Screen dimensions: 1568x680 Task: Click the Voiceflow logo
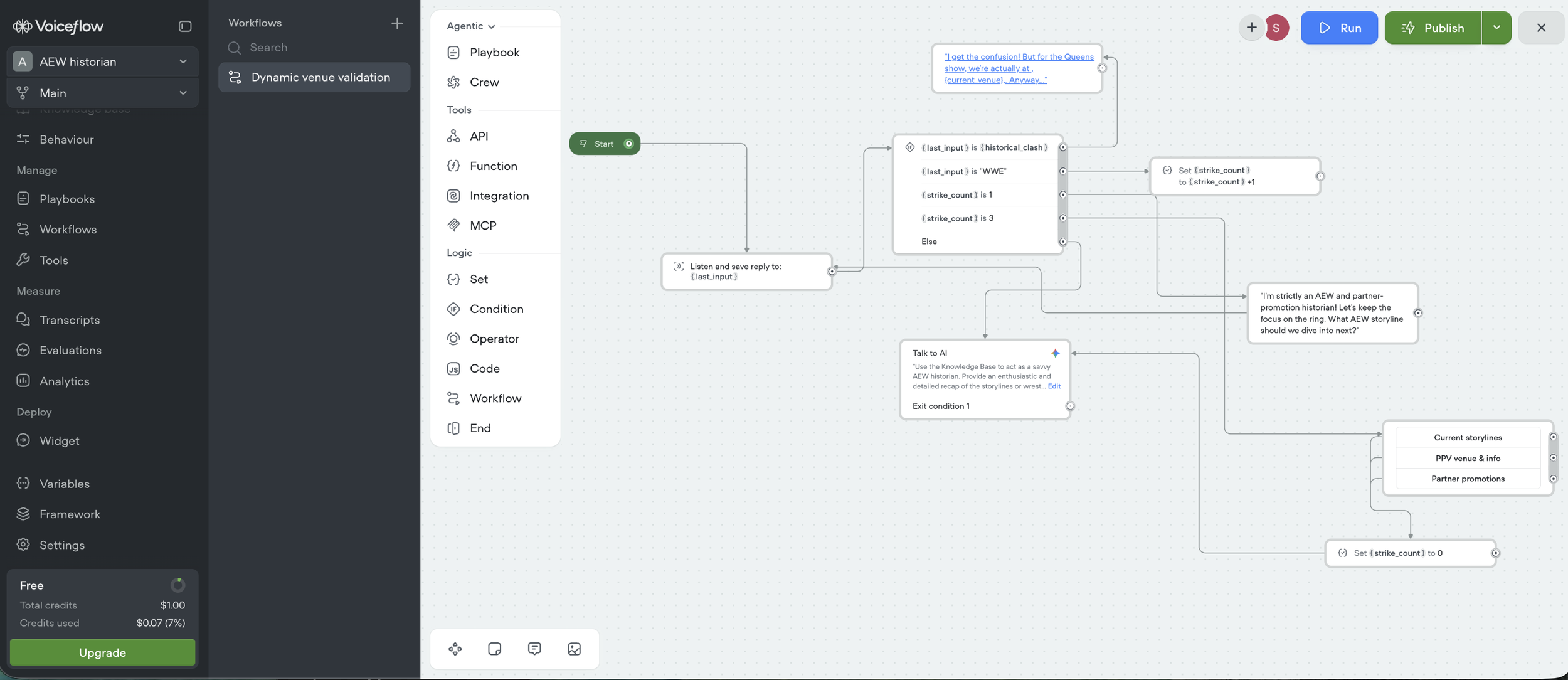coord(58,26)
